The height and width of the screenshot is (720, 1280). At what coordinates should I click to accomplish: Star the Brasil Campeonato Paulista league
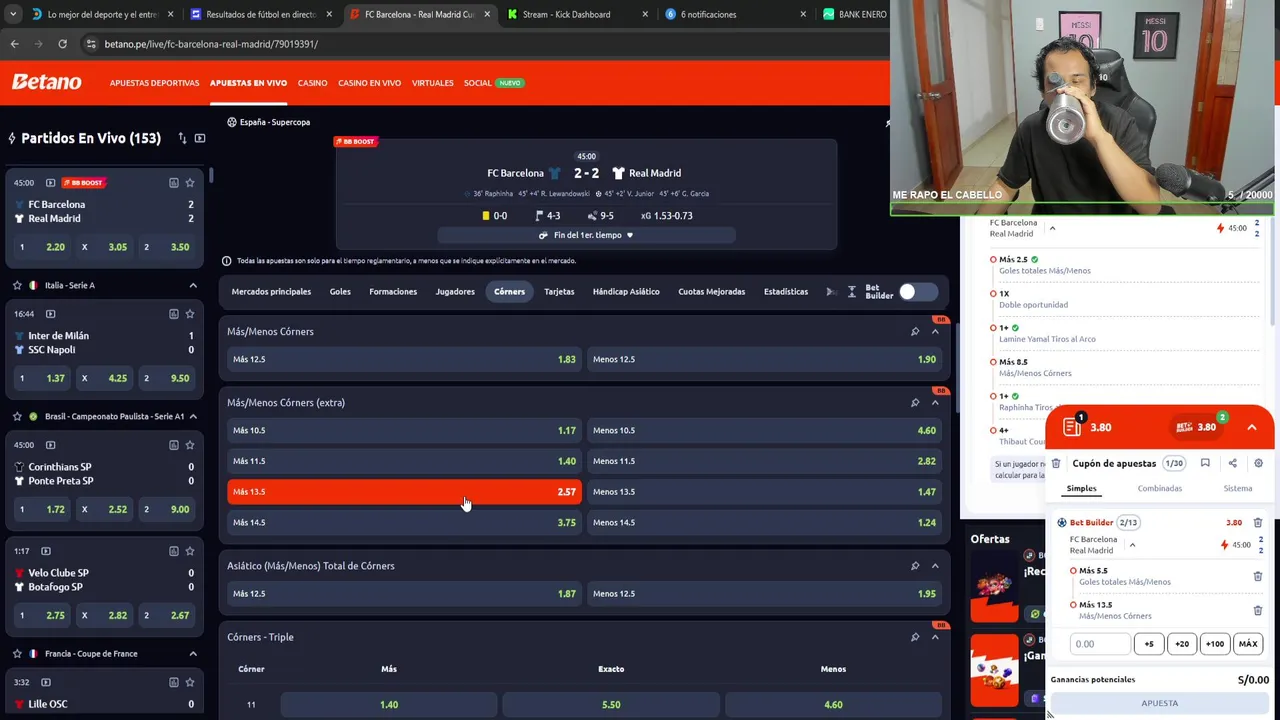(17, 416)
